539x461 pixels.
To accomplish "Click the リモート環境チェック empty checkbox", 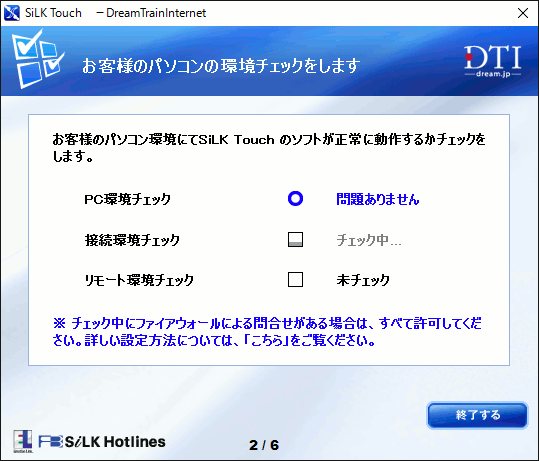I will tap(295, 279).
